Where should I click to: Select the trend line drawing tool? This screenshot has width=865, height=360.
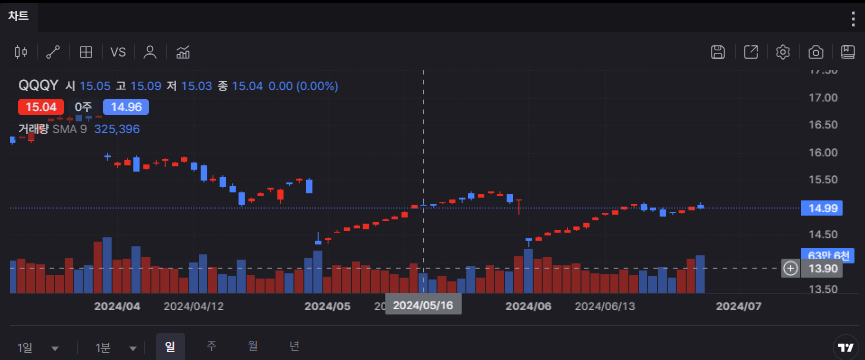point(53,52)
